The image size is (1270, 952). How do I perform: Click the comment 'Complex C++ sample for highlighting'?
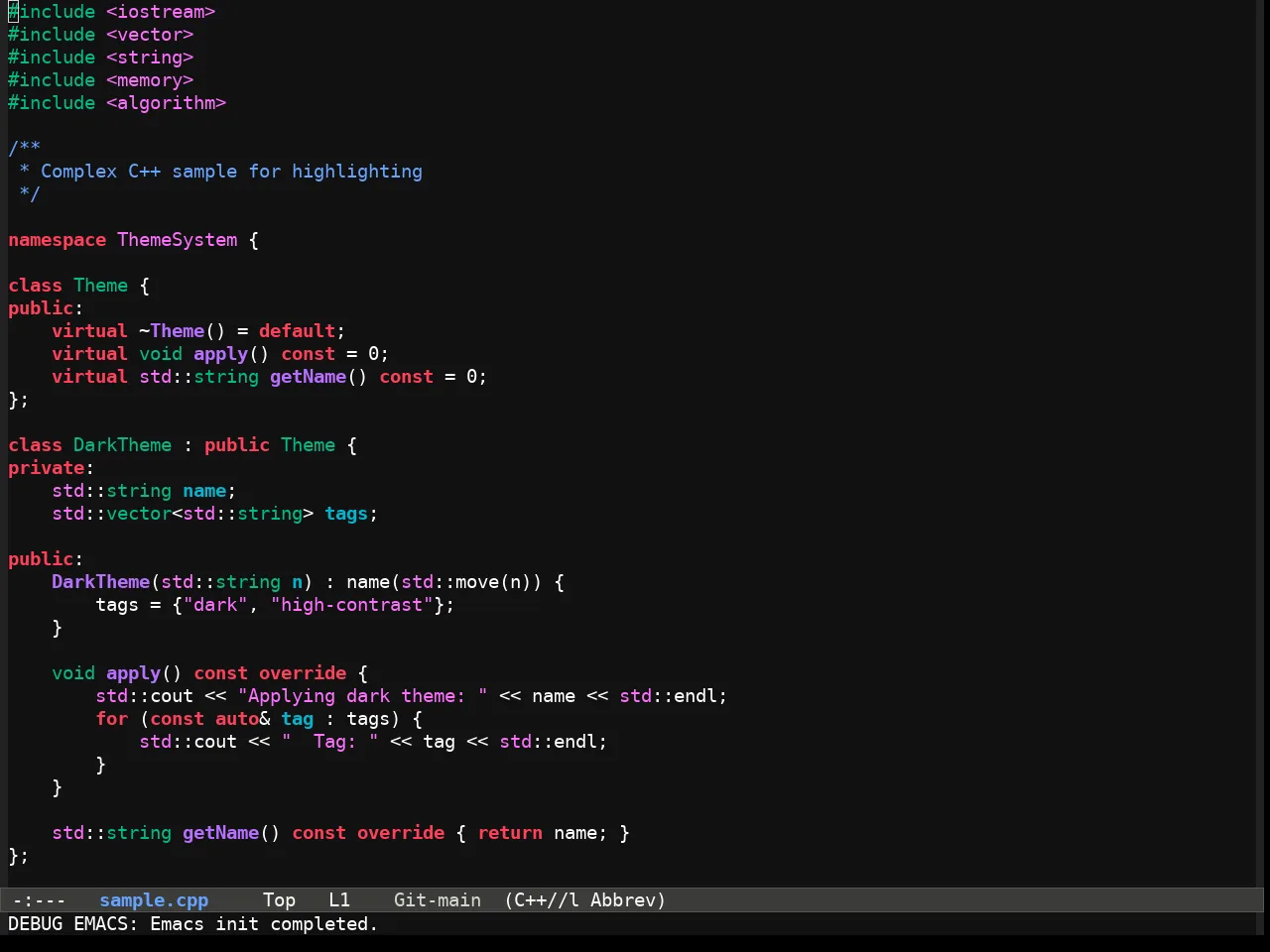pos(231,172)
